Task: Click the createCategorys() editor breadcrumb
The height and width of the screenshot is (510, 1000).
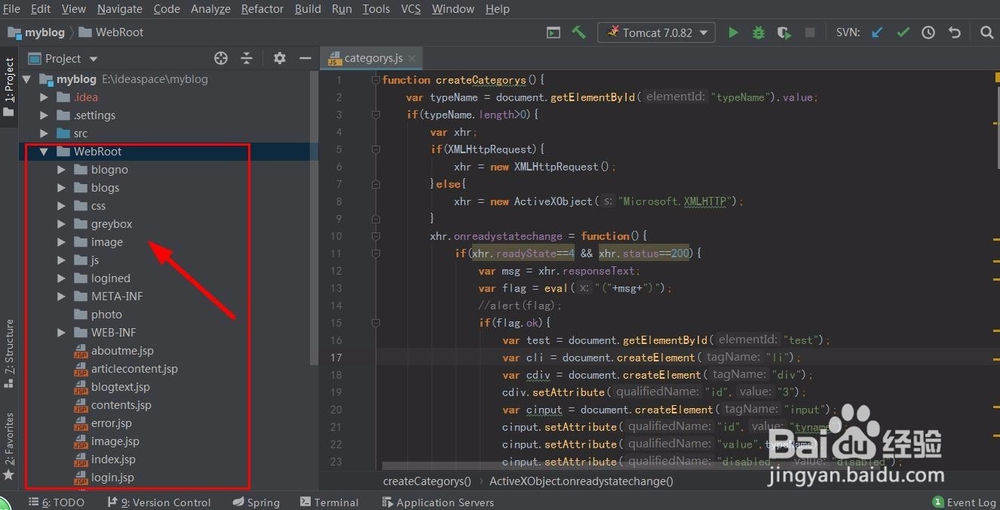Action: point(427,481)
